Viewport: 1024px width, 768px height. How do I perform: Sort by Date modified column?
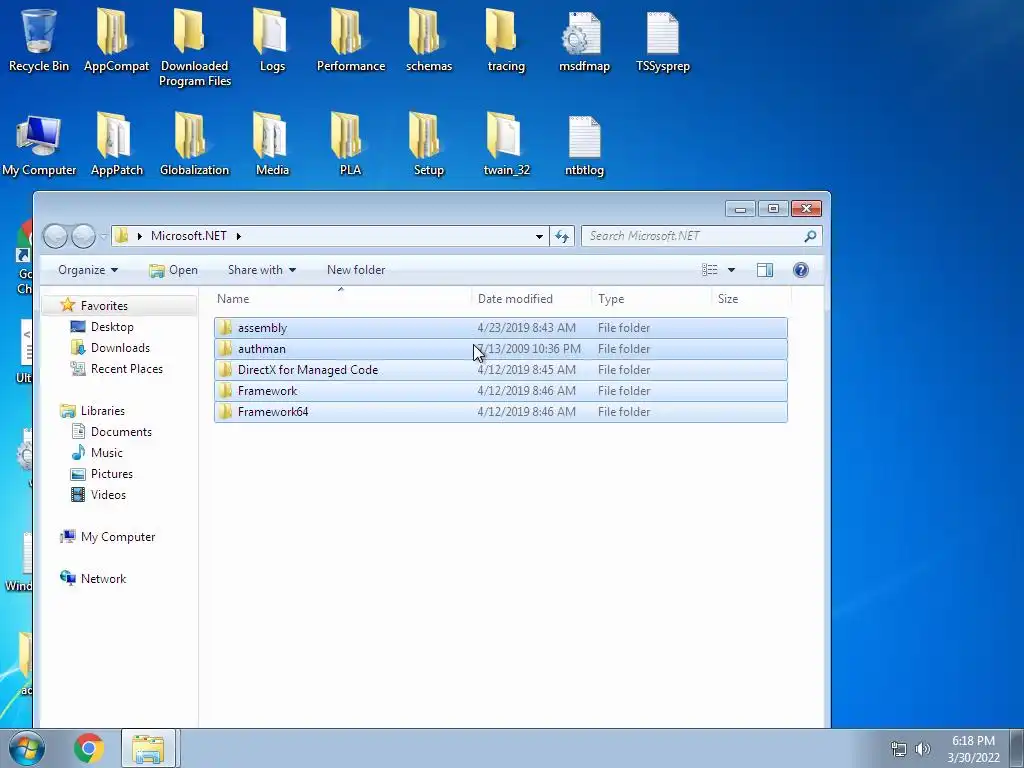pyautogui.click(x=532, y=298)
